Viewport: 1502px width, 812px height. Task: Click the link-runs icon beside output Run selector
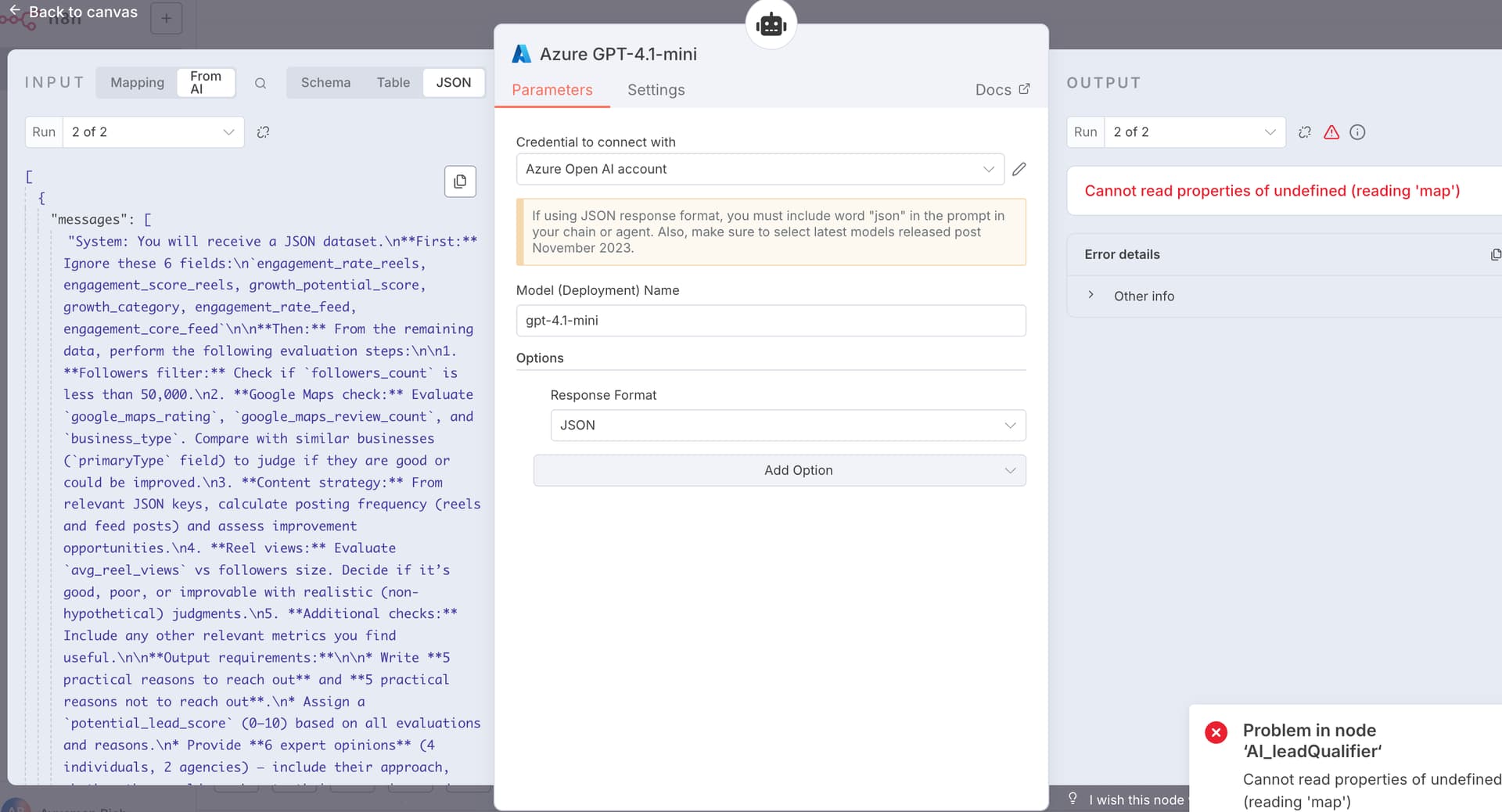click(x=1304, y=132)
